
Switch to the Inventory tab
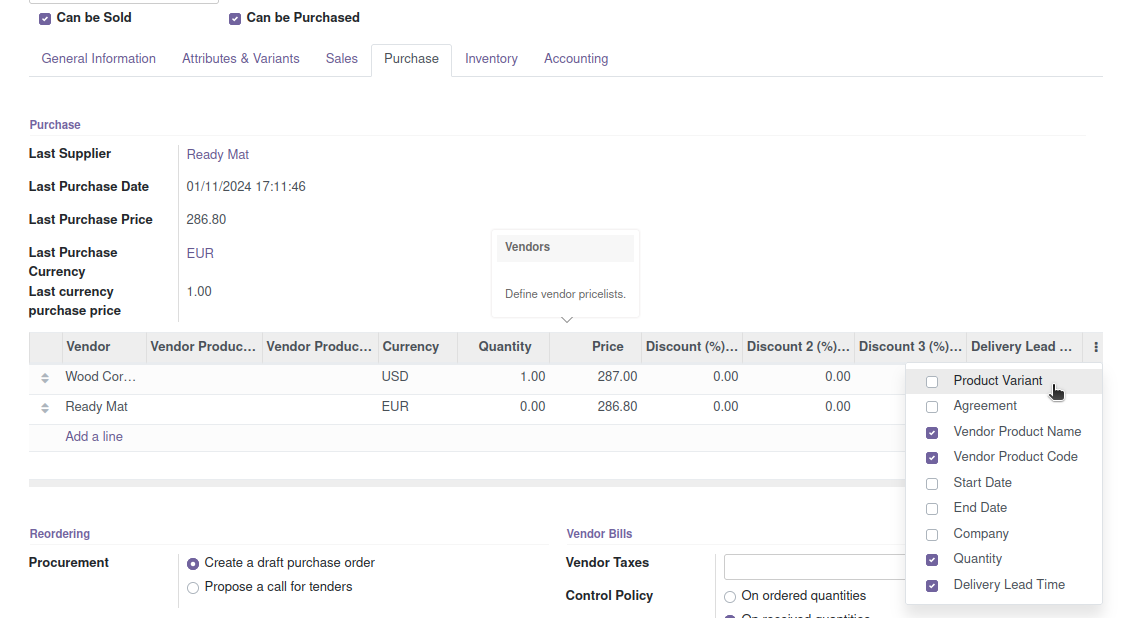491,59
